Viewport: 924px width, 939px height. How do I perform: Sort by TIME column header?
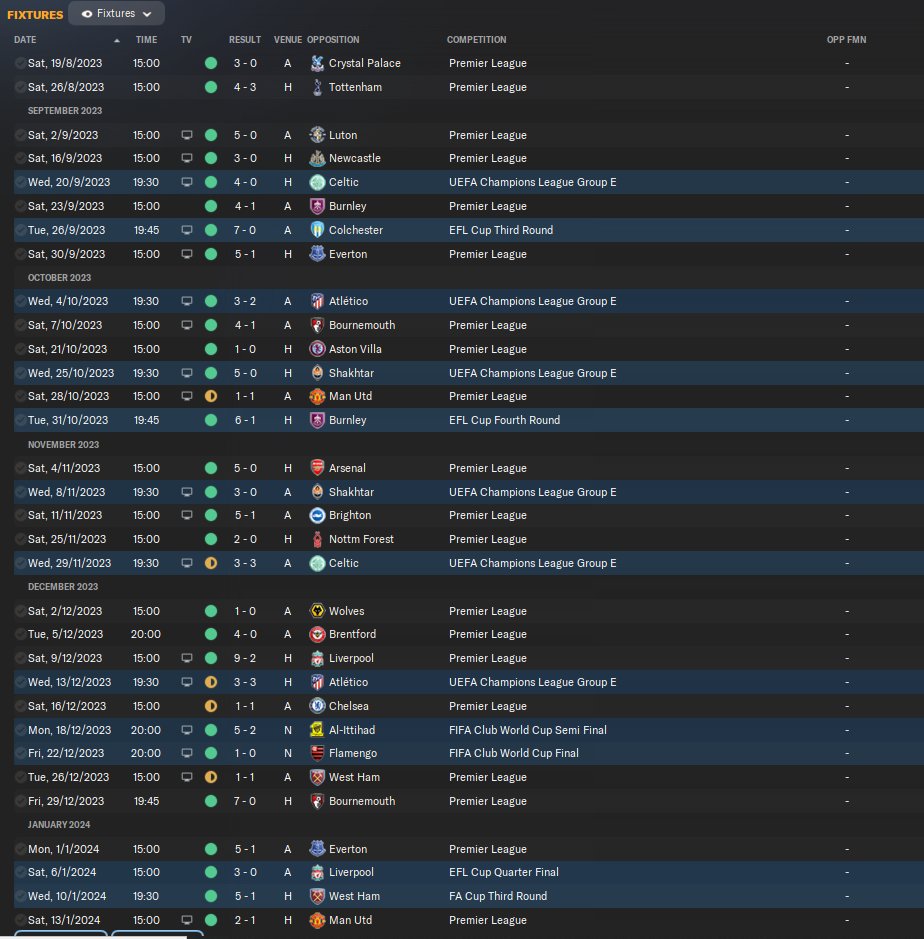pyautogui.click(x=146, y=40)
